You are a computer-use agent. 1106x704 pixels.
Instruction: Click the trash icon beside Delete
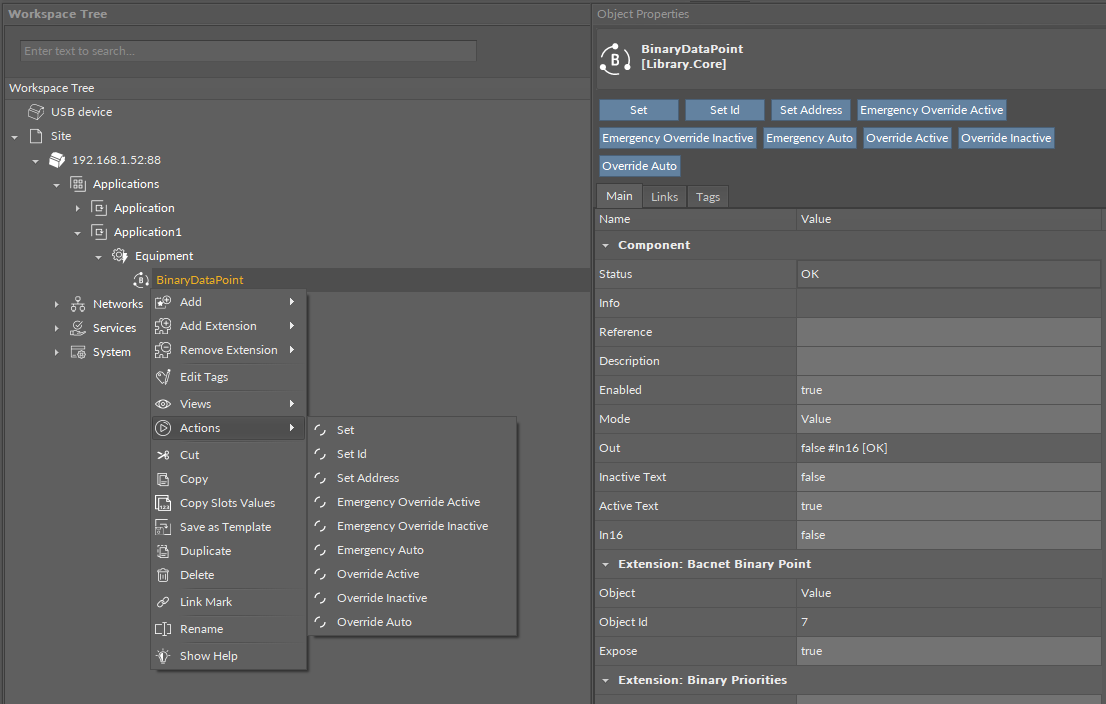164,575
